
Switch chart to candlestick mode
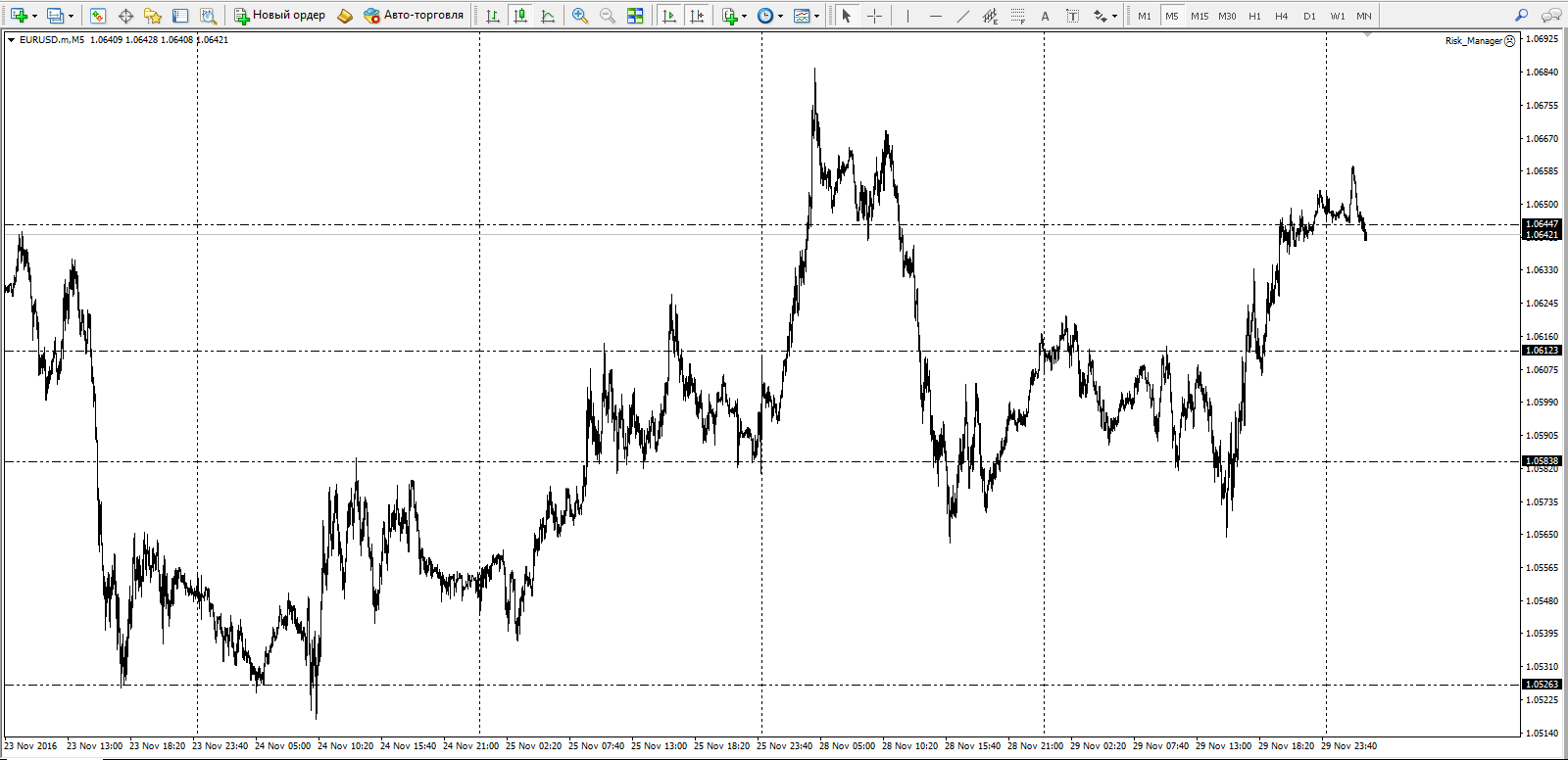pyautogui.click(x=520, y=16)
